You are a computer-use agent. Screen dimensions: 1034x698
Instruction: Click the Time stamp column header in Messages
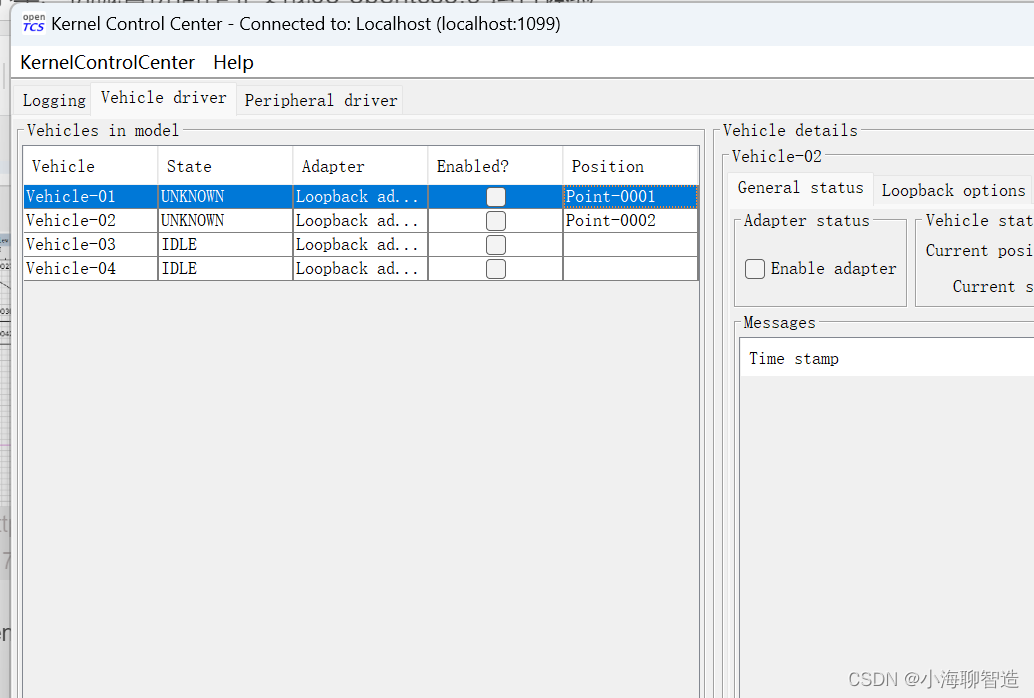[x=886, y=358]
